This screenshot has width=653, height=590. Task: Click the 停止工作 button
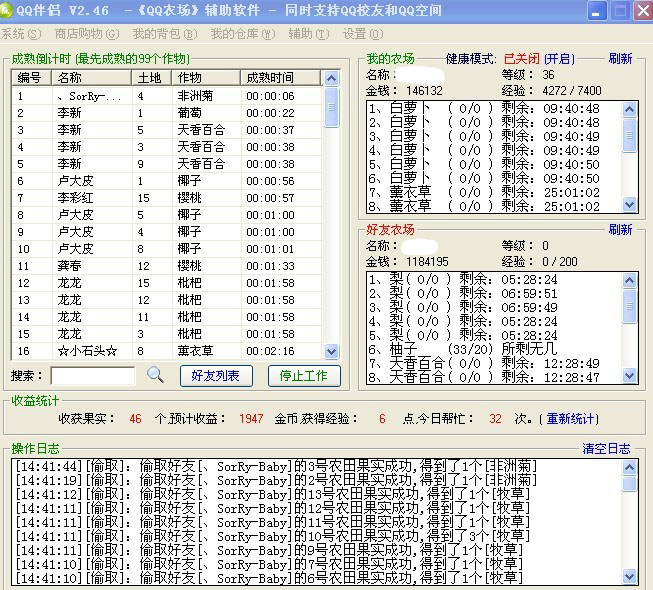304,376
